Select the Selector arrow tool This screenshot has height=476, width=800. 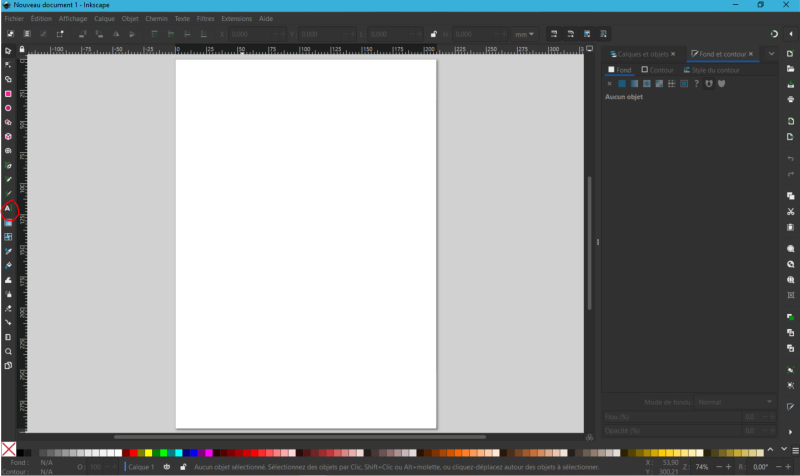[8, 51]
